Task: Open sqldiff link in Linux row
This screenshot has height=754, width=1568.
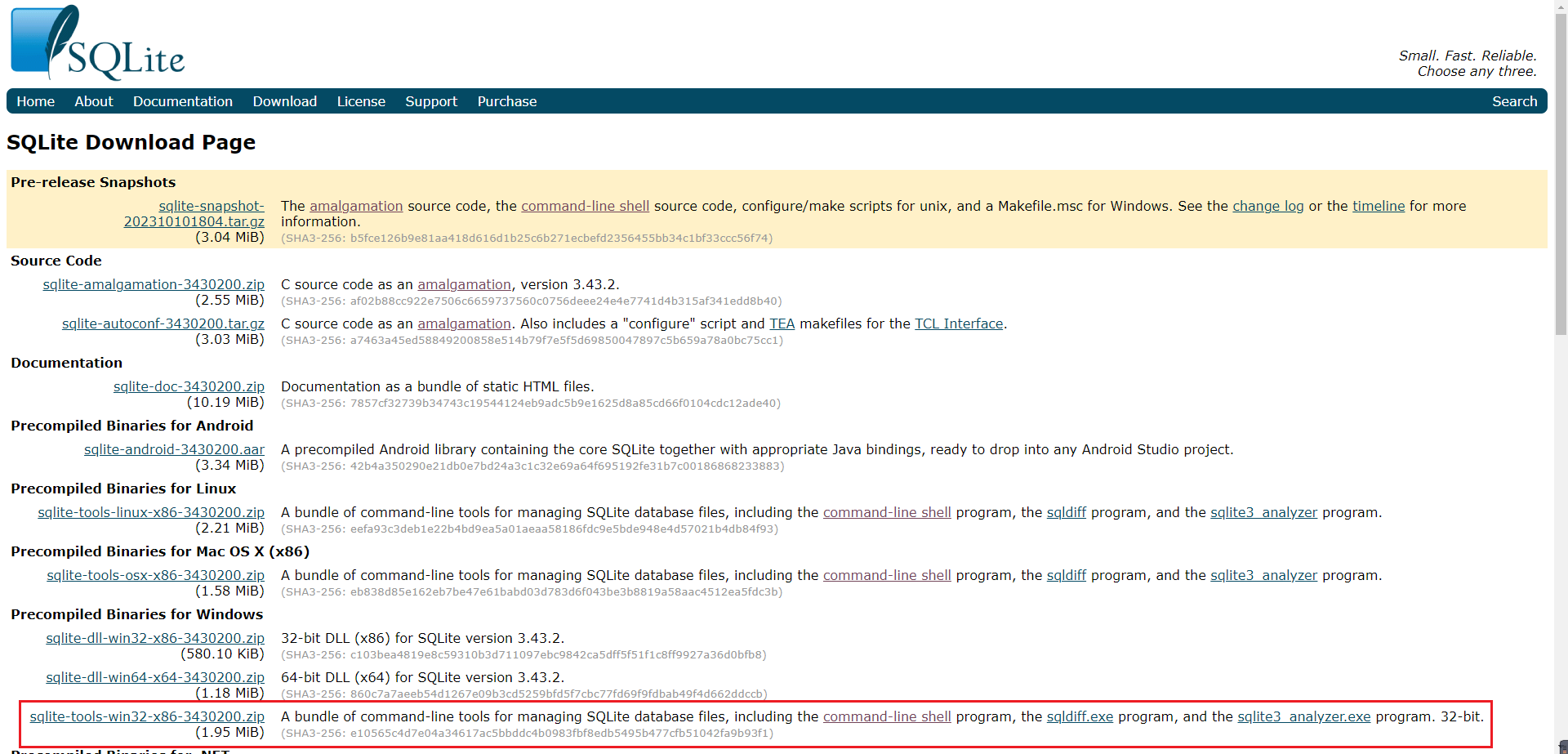Action: (x=1067, y=512)
